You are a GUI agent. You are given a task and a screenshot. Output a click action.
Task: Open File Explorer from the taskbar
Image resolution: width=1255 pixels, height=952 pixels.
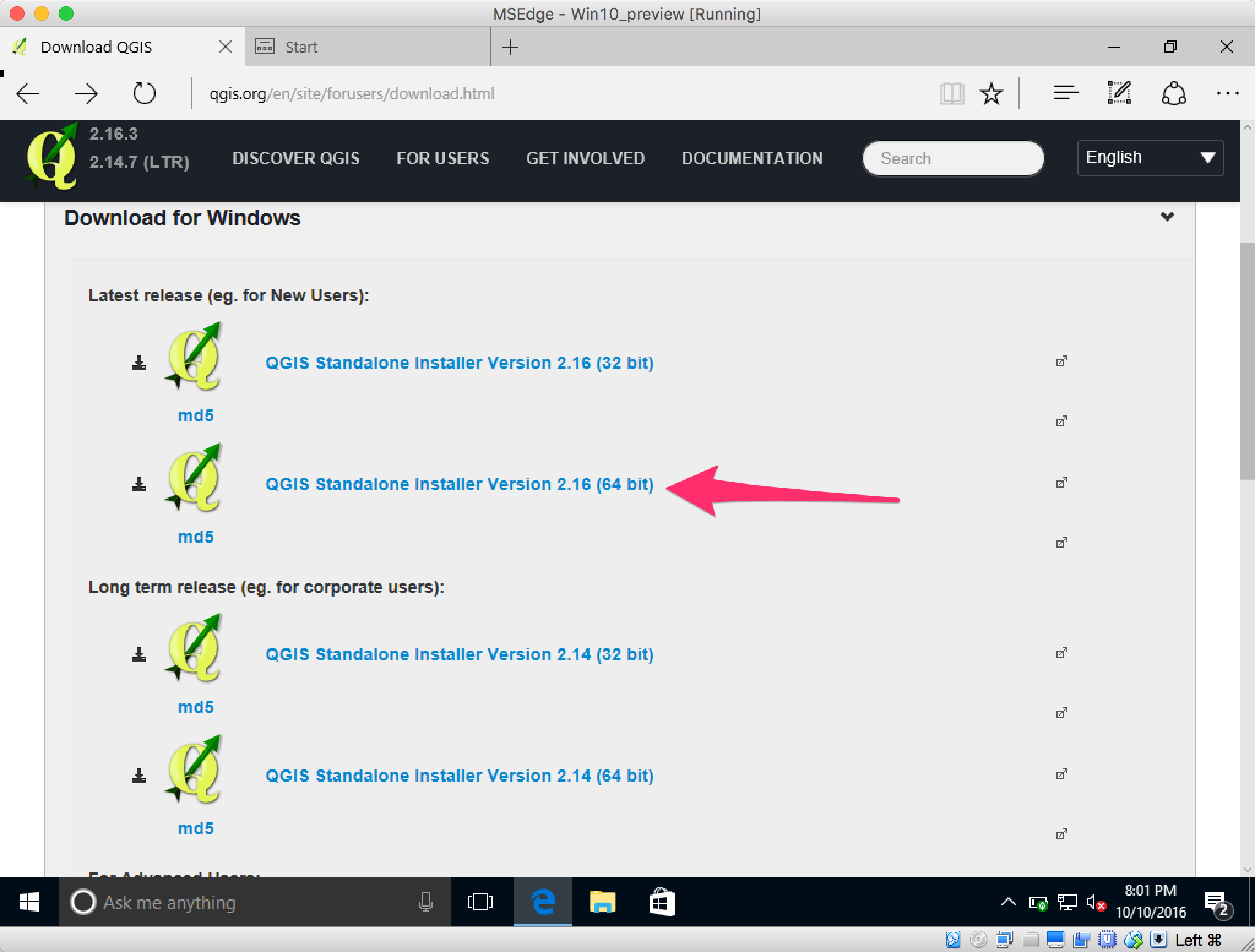point(602,902)
